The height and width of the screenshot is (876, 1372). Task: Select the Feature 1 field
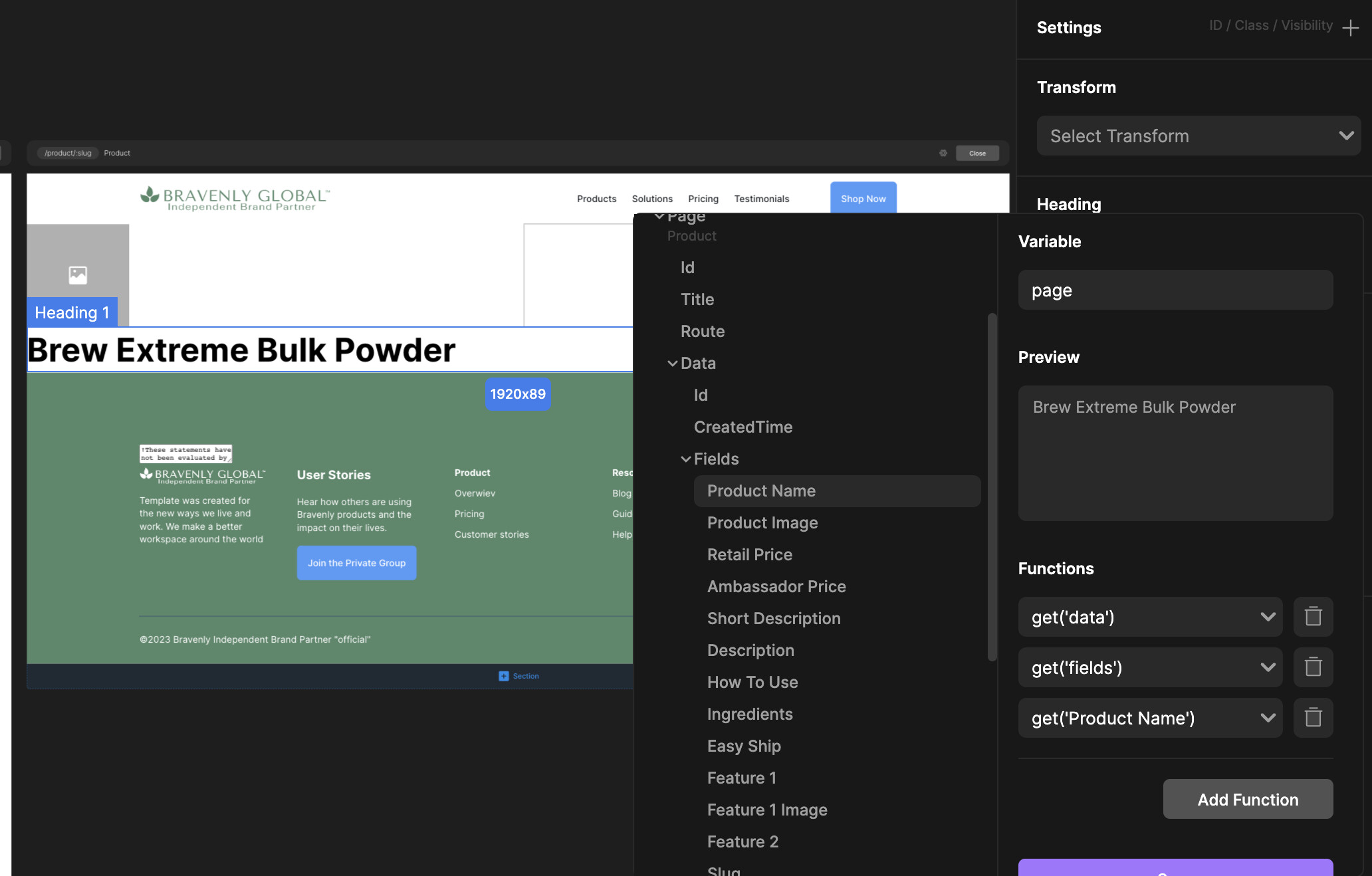point(742,778)
